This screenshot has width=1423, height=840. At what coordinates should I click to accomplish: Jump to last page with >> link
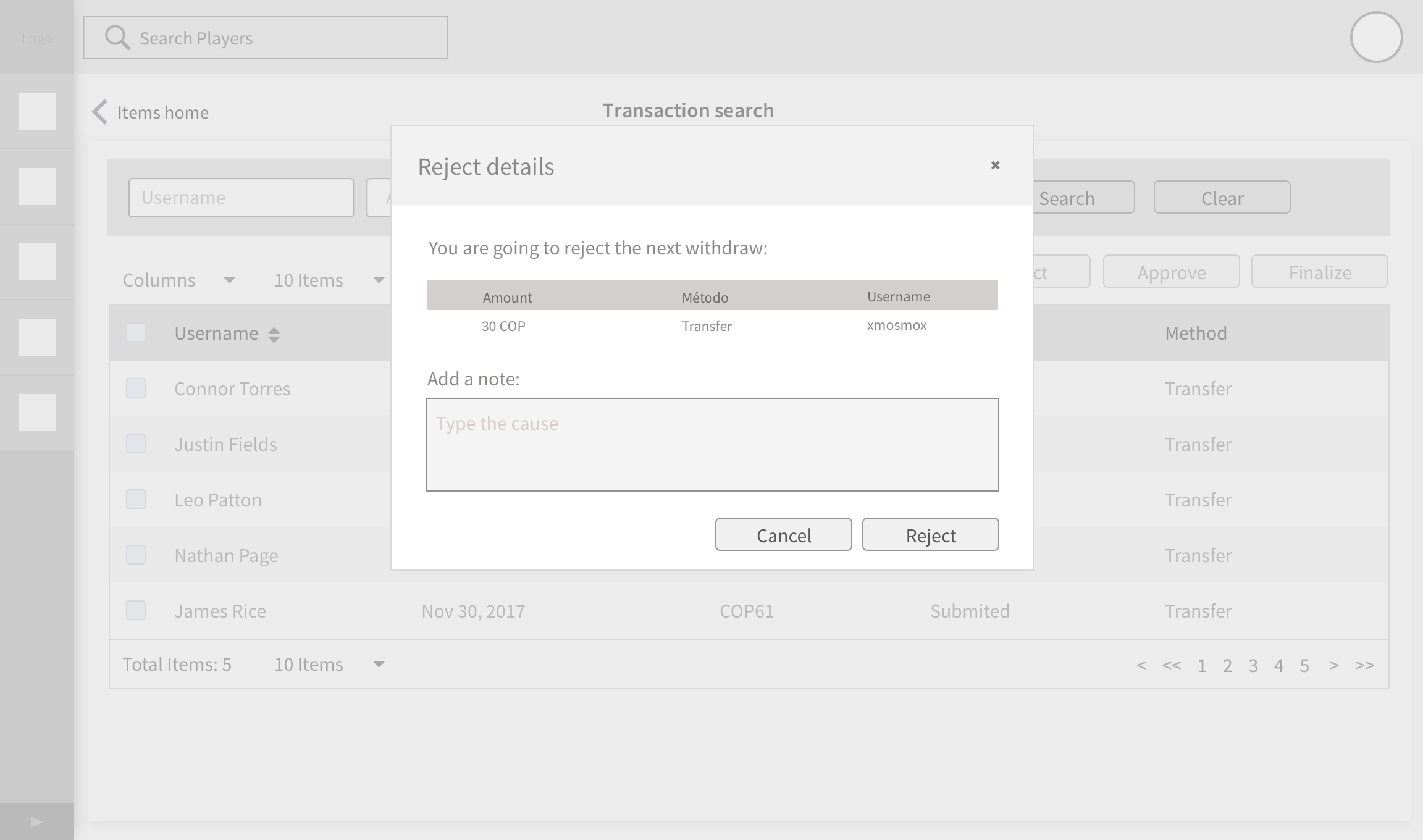[1364, 665]
